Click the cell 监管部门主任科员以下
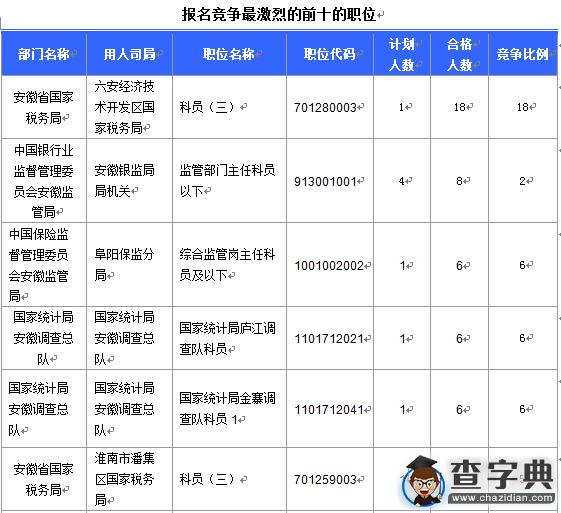This screenshot has height=513, width=561. point(228,181)
